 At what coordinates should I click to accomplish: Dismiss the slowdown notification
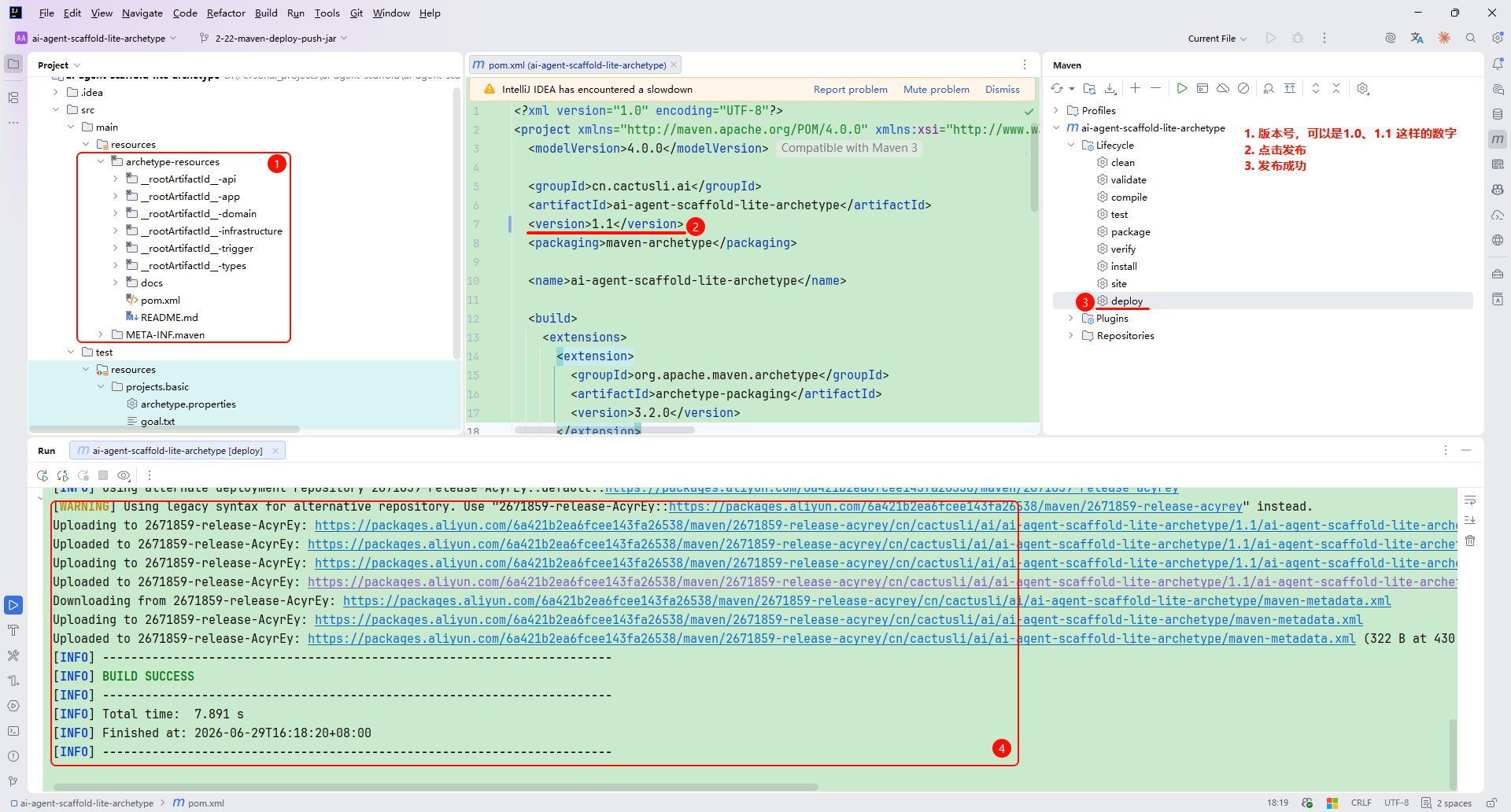1003,90
